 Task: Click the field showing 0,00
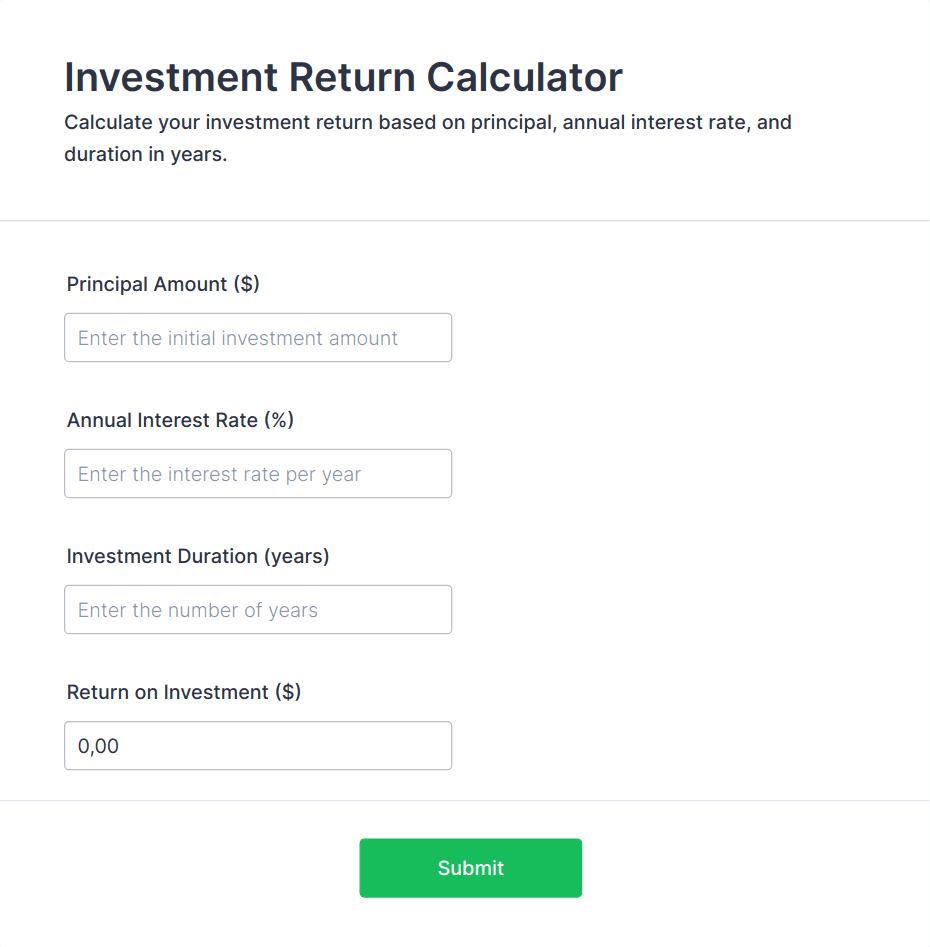99,746
